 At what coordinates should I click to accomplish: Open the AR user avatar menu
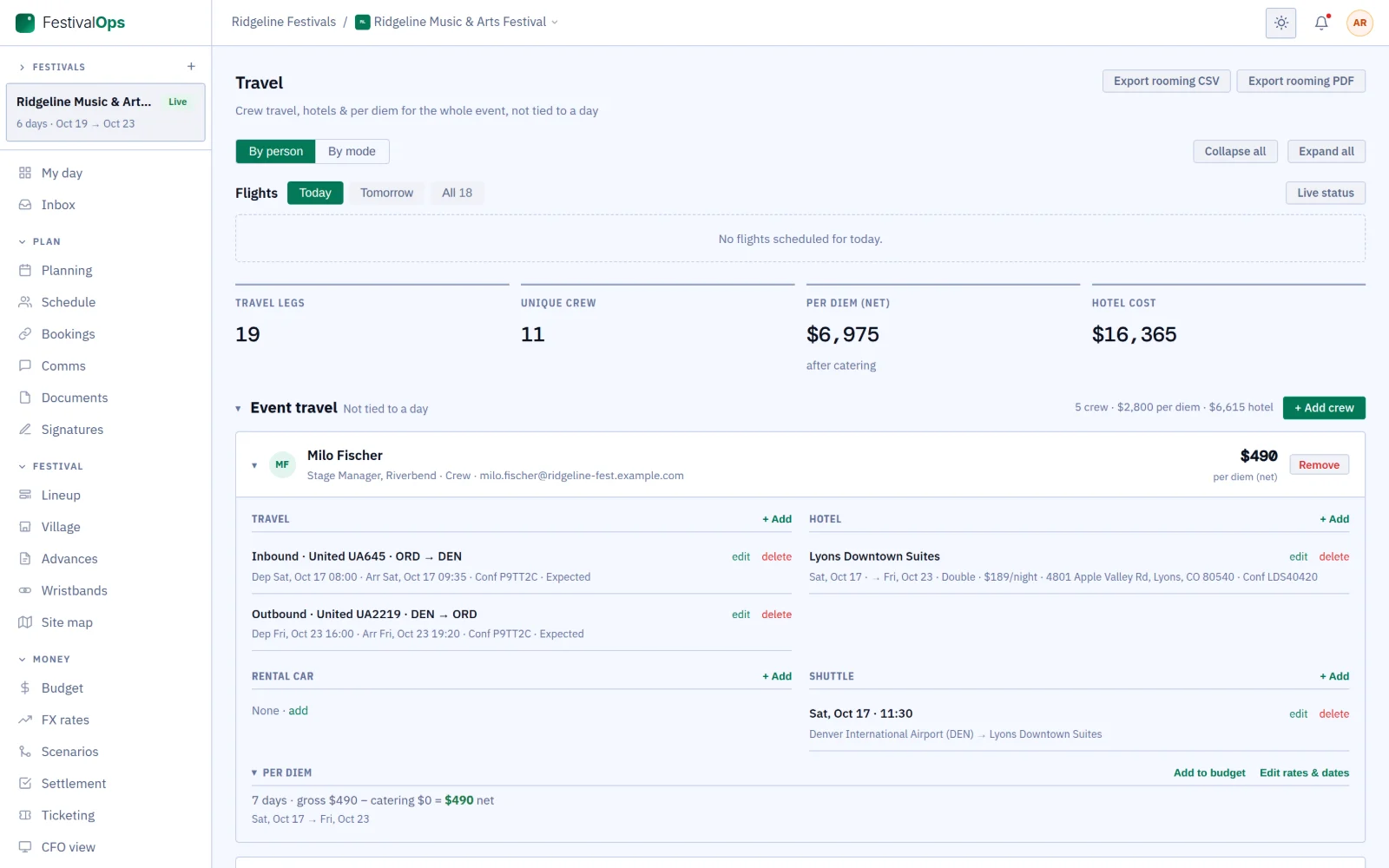coord(1359,23)
